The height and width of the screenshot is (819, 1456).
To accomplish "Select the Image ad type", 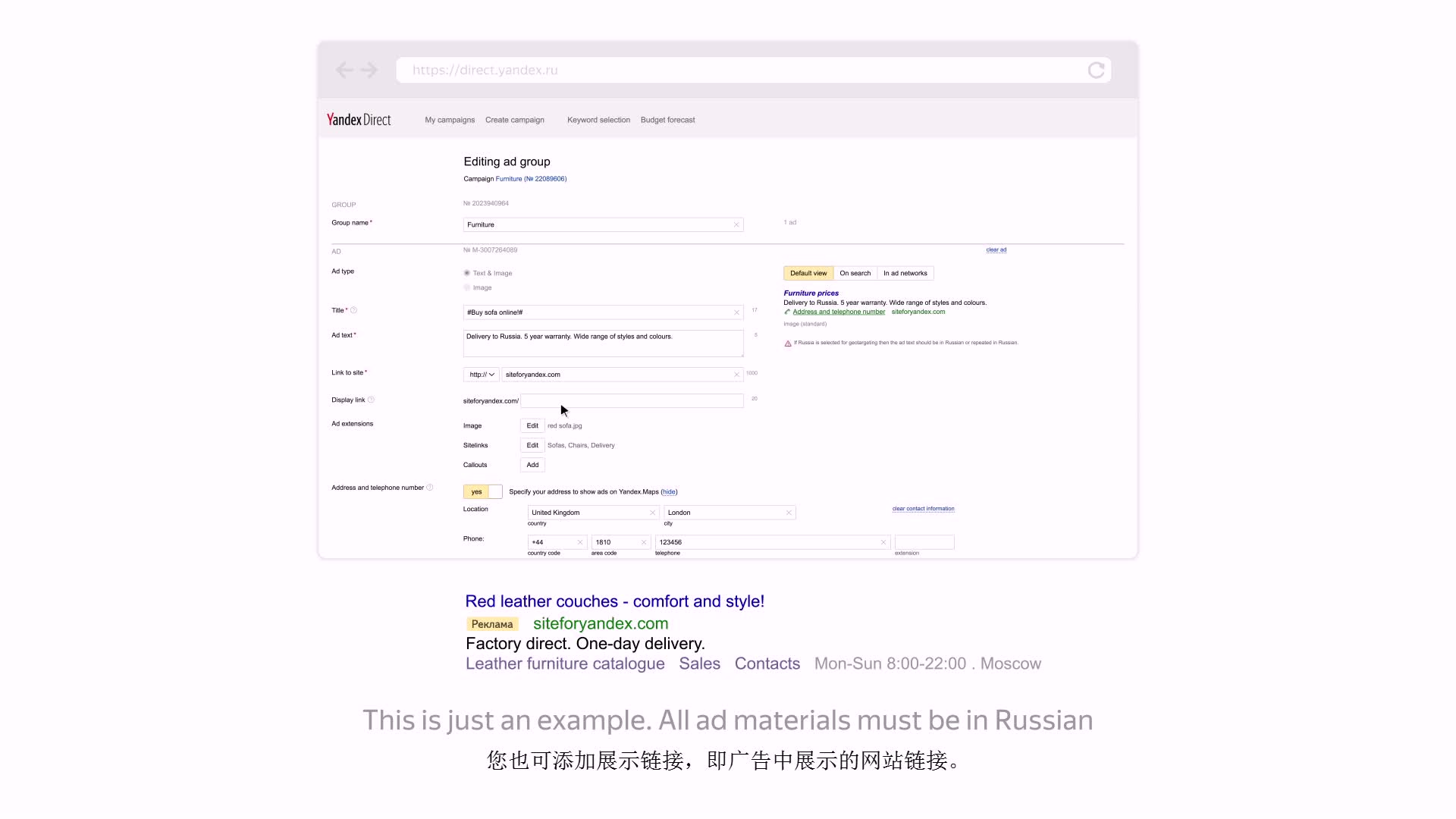I will 467,287.
